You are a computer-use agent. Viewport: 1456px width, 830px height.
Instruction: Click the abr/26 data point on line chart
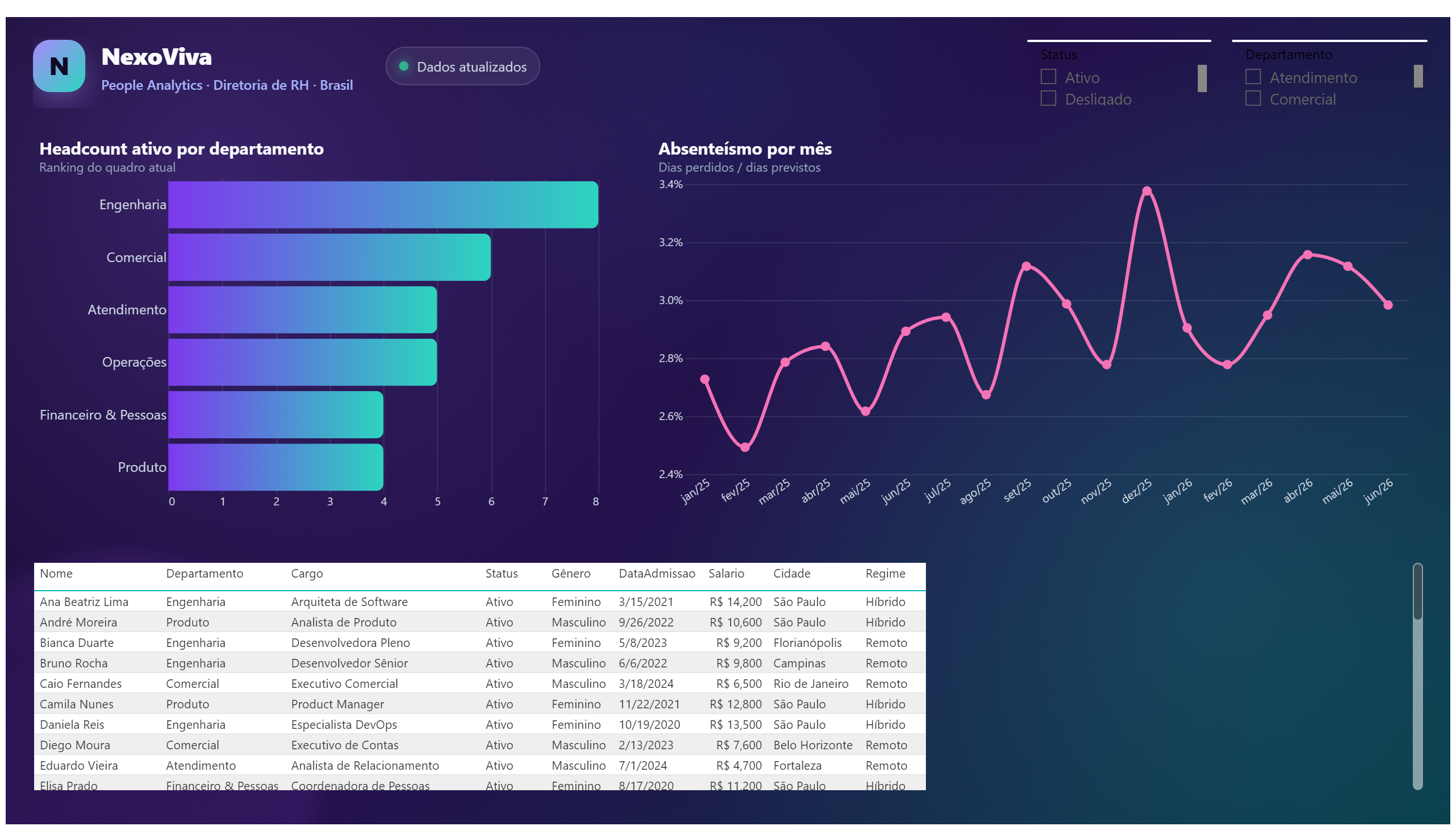(1307, 255)
